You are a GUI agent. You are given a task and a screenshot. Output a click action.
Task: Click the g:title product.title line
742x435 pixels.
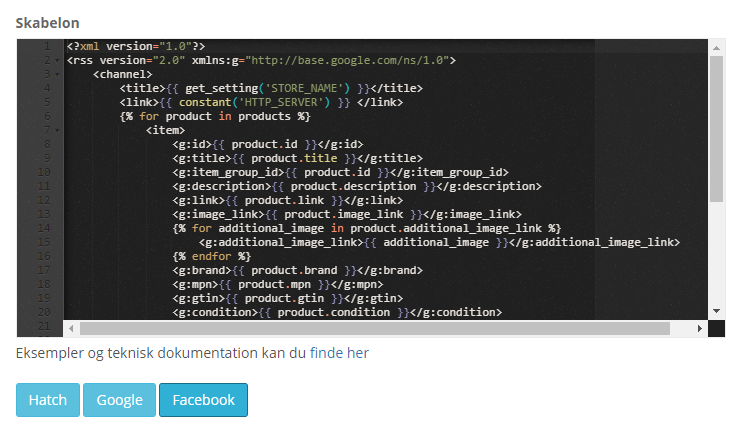click(298, 158)
